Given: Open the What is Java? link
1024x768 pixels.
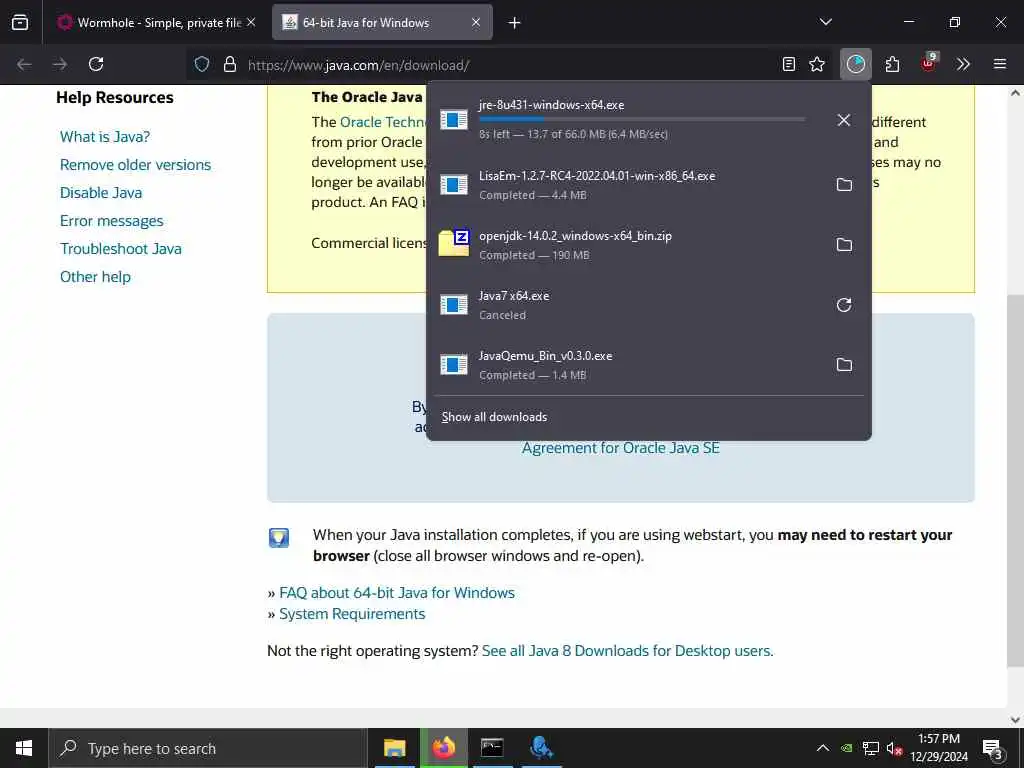Looking at the screenshot, I should (104, 136).
